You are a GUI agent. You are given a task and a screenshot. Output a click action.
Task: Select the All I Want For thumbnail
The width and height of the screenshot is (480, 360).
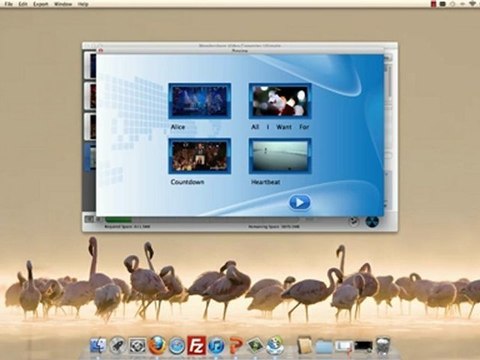(280, 101)
